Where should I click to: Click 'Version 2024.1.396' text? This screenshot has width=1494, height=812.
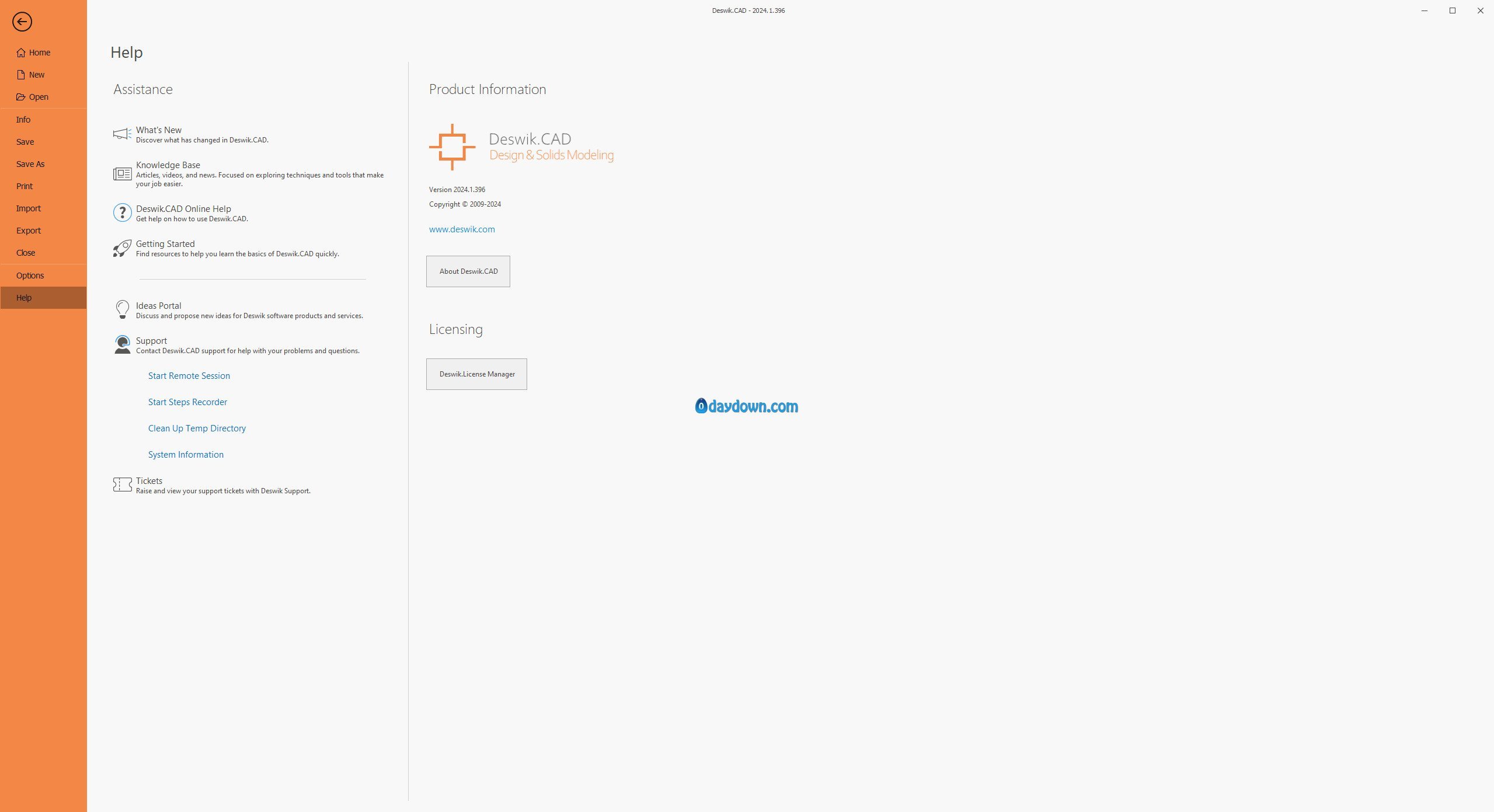click(457, 190)
